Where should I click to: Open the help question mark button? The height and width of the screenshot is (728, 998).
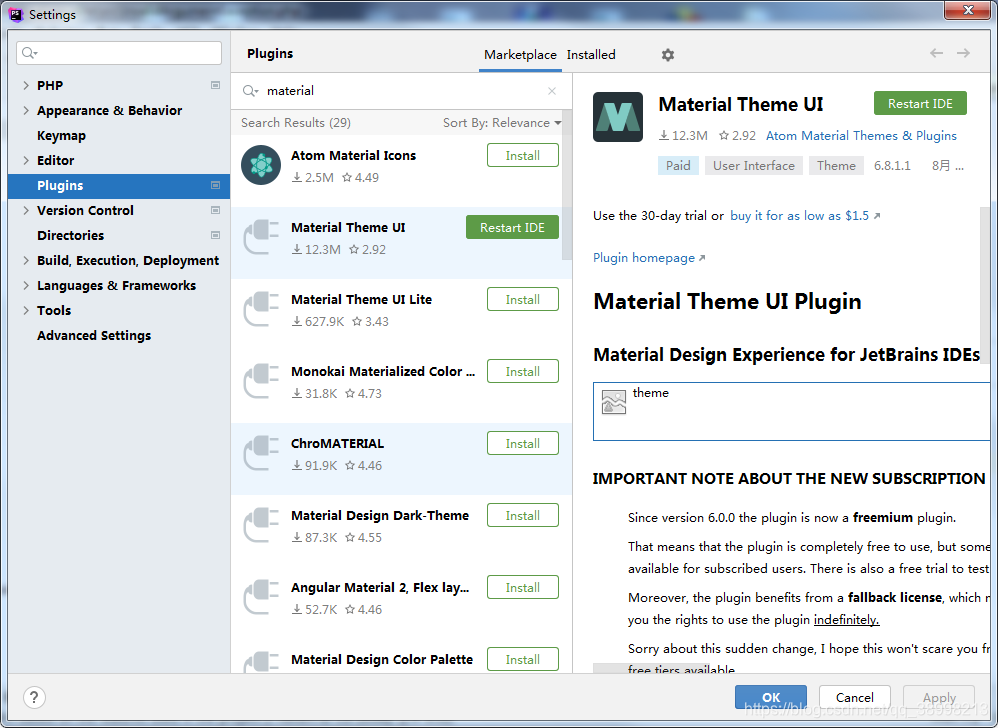point(34,697)
